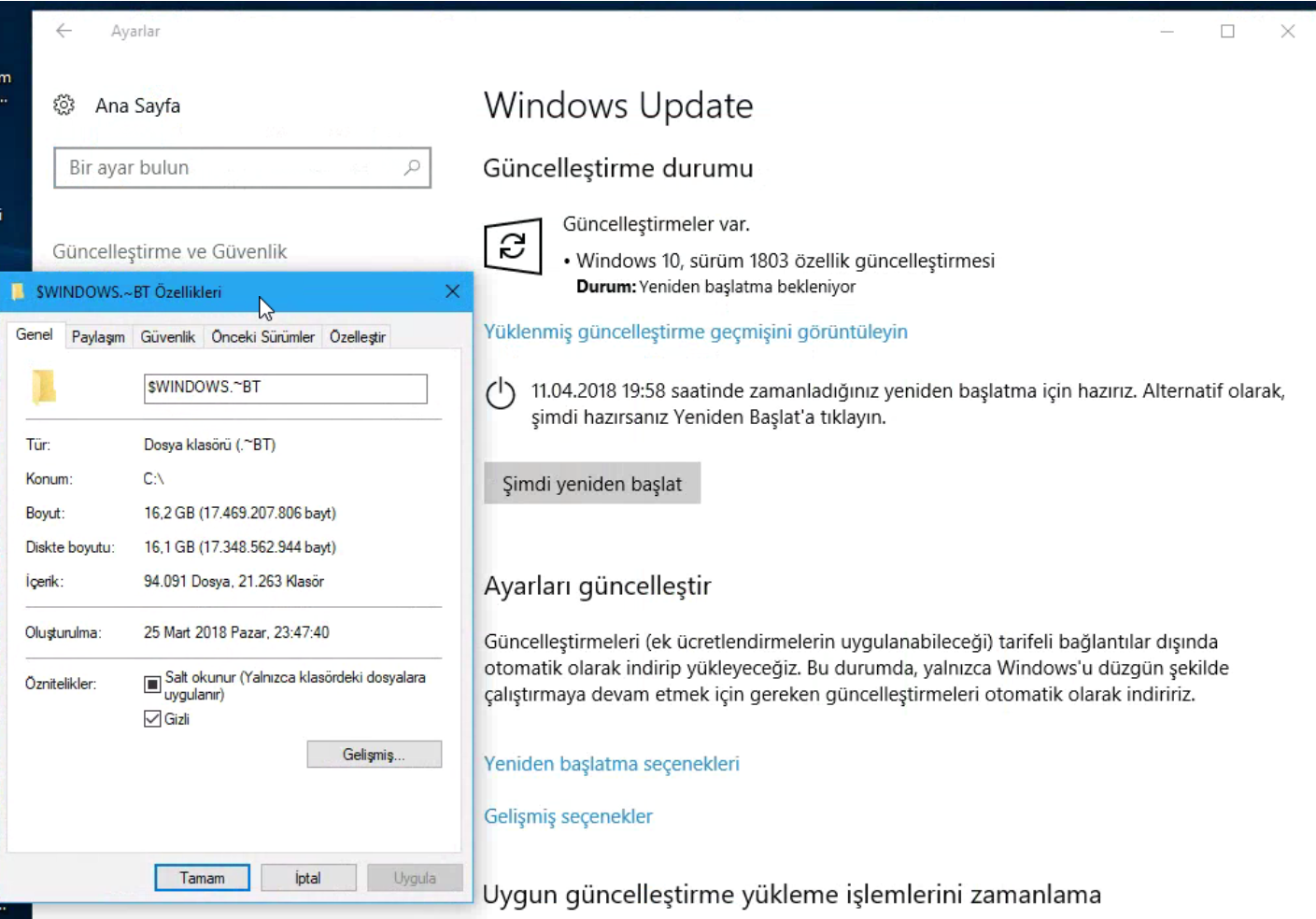Click the folder icon in the Properties title bar

tap(17, 291)
